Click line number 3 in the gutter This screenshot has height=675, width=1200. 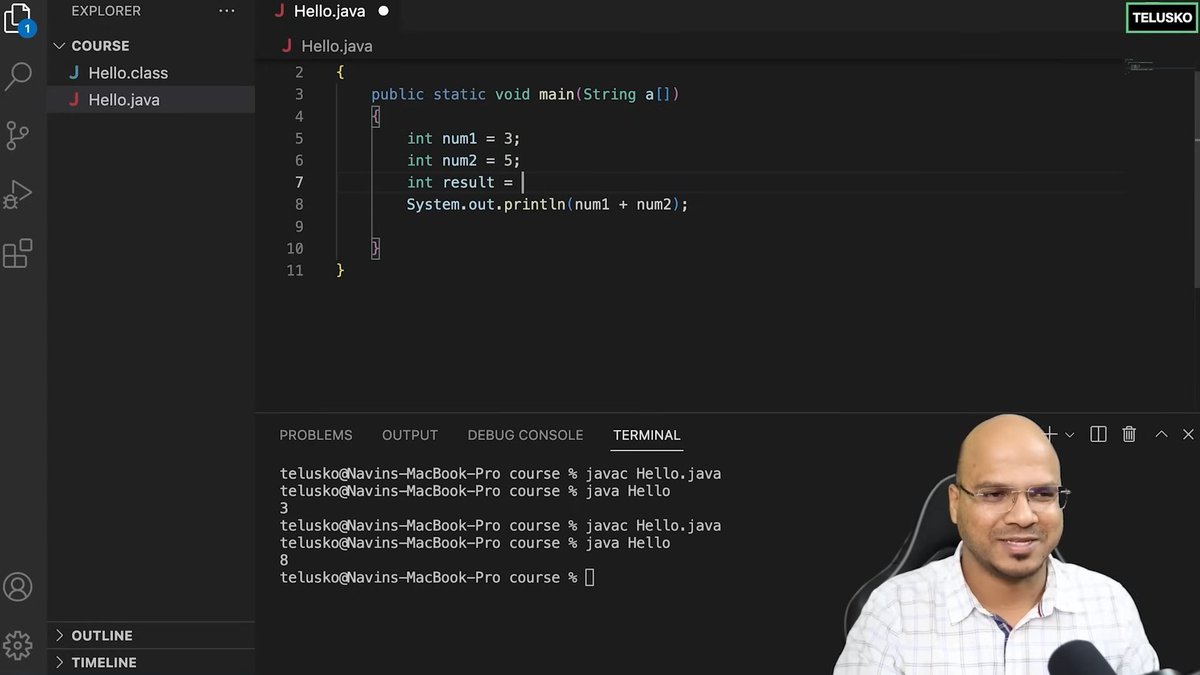(x=299, y=94)
